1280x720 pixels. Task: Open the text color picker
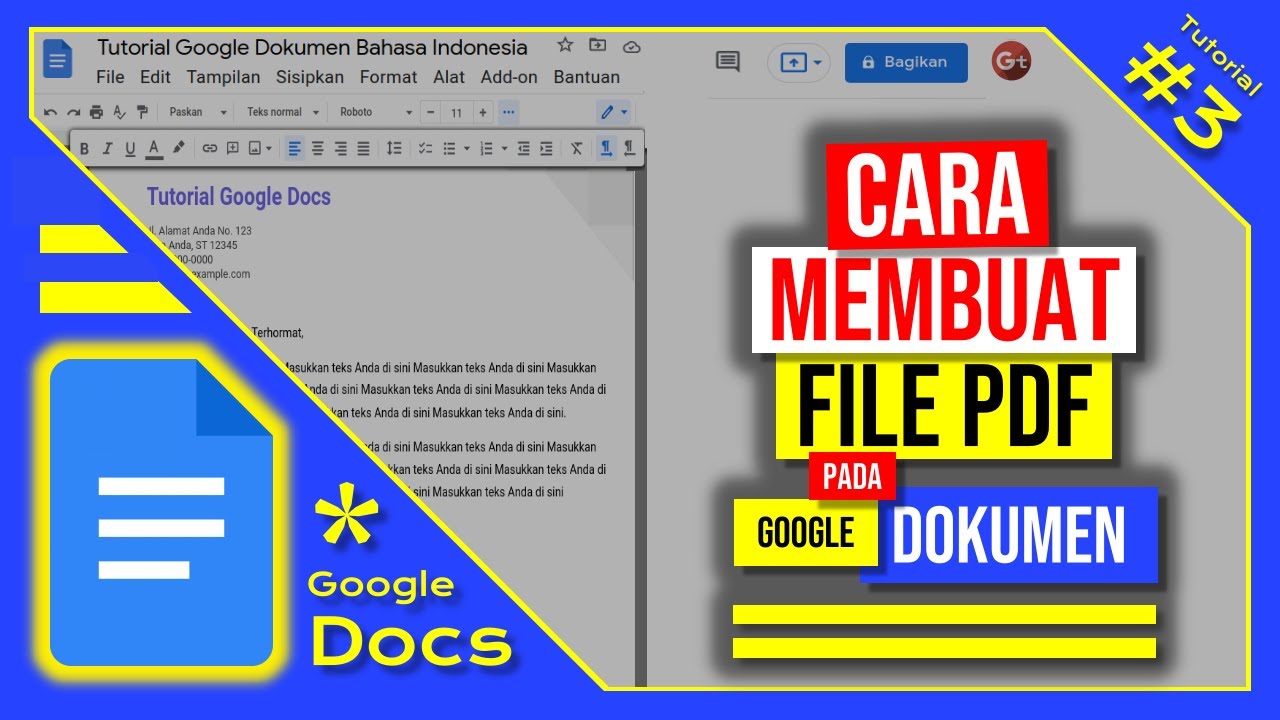pos(153,149)
